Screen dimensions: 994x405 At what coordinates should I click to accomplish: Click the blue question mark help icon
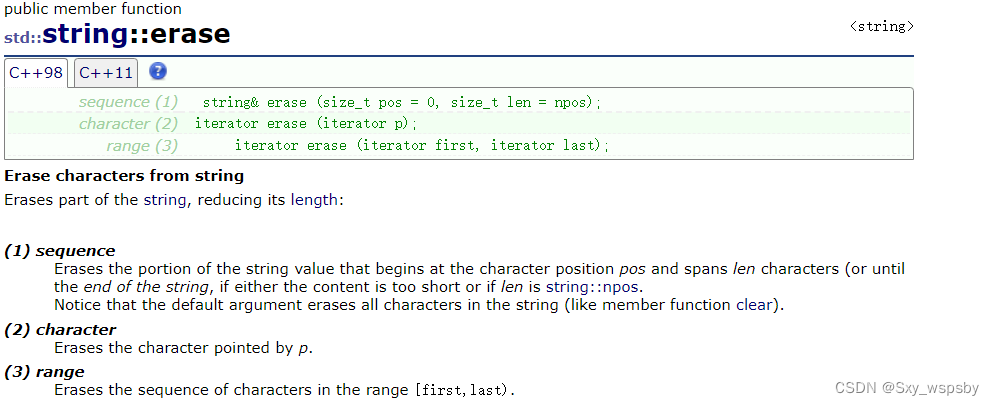[x=157, y=72]
